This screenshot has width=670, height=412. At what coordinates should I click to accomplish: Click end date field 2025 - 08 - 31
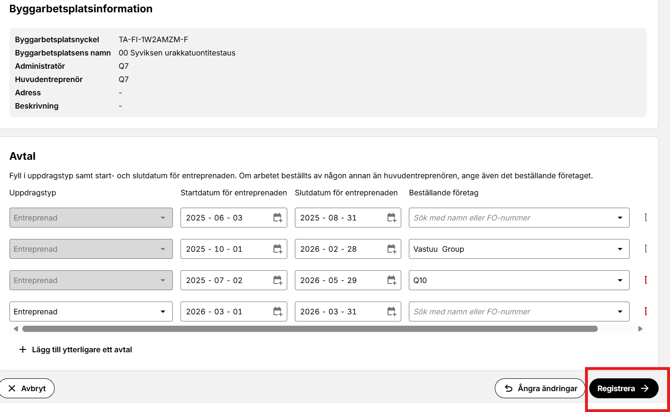[x=348, y=218]
